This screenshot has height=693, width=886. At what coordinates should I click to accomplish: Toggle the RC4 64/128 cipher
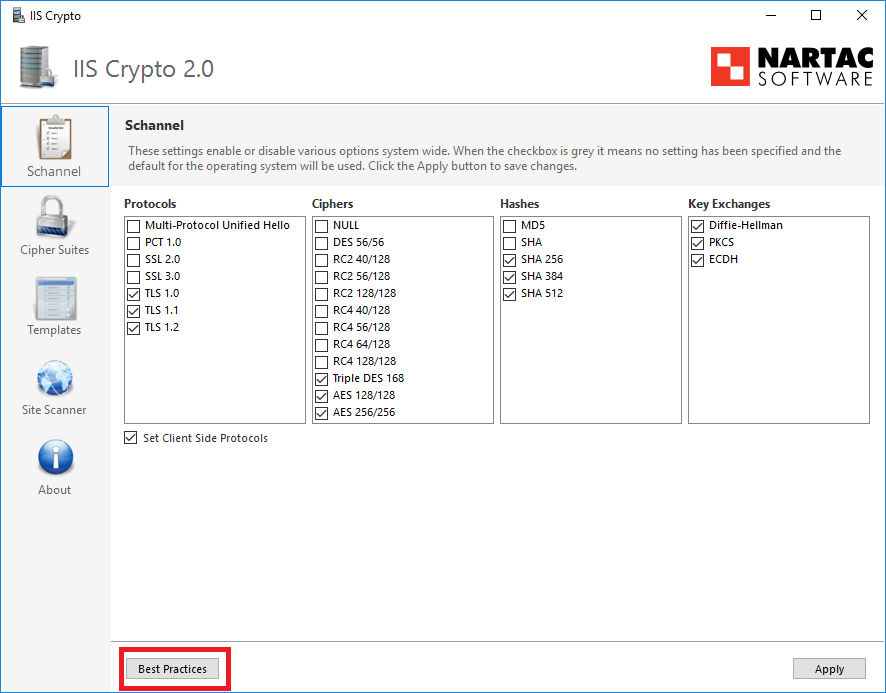322,345
